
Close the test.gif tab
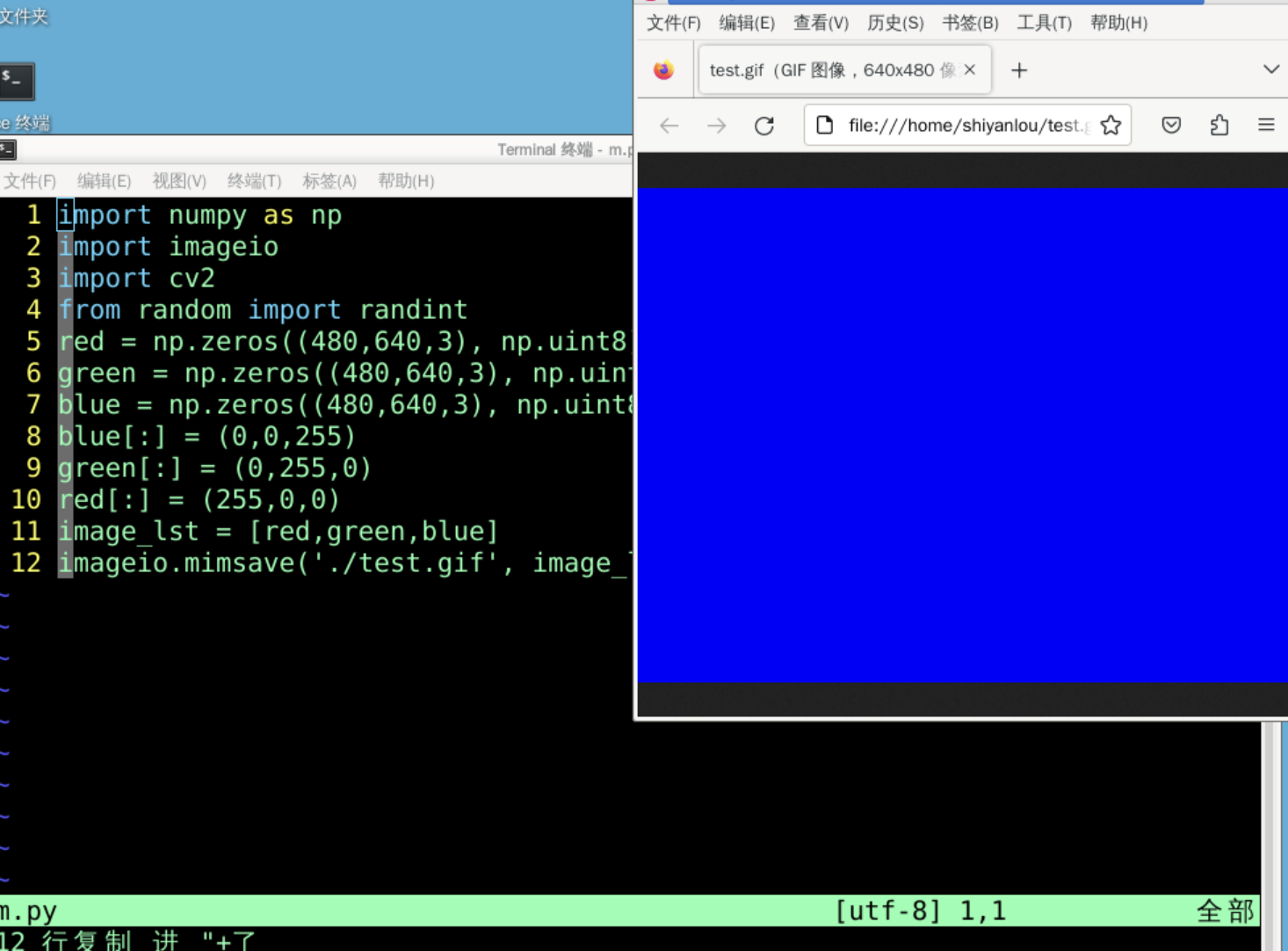point(970,69)
